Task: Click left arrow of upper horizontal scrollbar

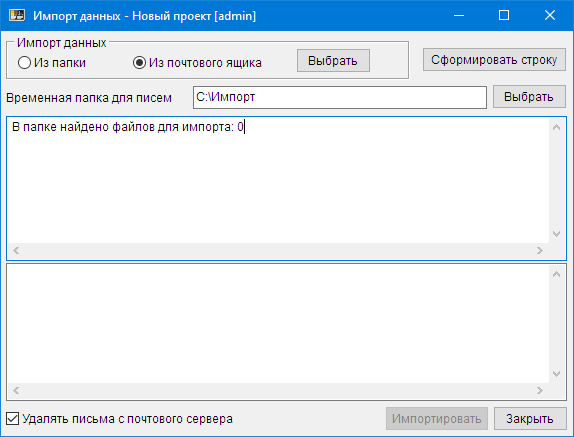Action: coord(16,251)
